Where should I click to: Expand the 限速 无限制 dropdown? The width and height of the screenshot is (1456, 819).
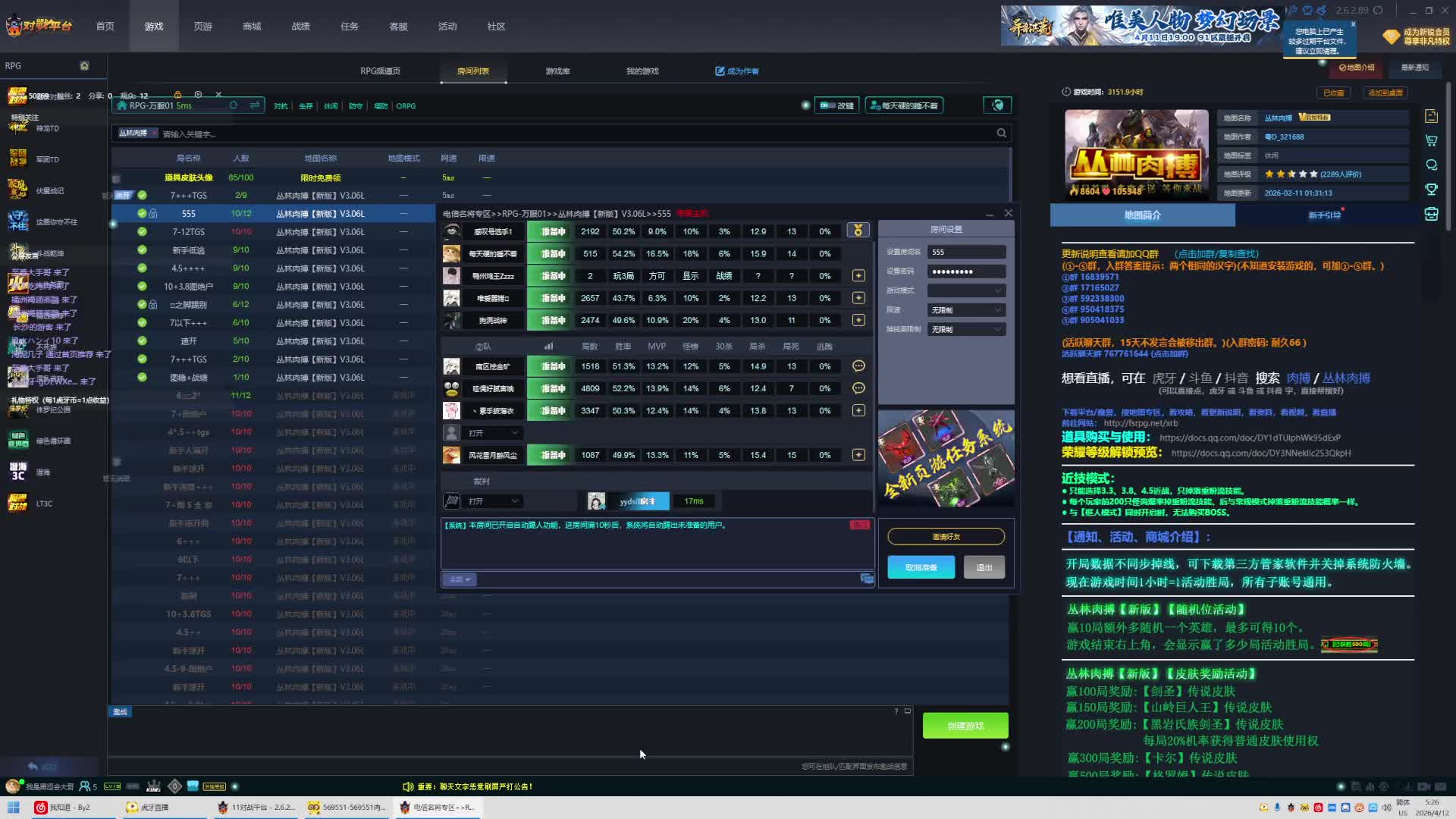[x=966, y=310]
